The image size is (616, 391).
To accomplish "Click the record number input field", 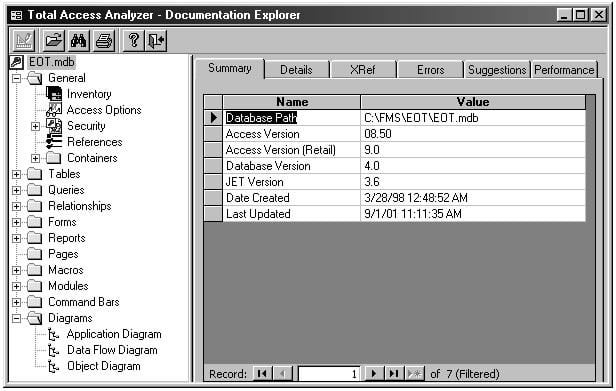I will pos(330,373).
